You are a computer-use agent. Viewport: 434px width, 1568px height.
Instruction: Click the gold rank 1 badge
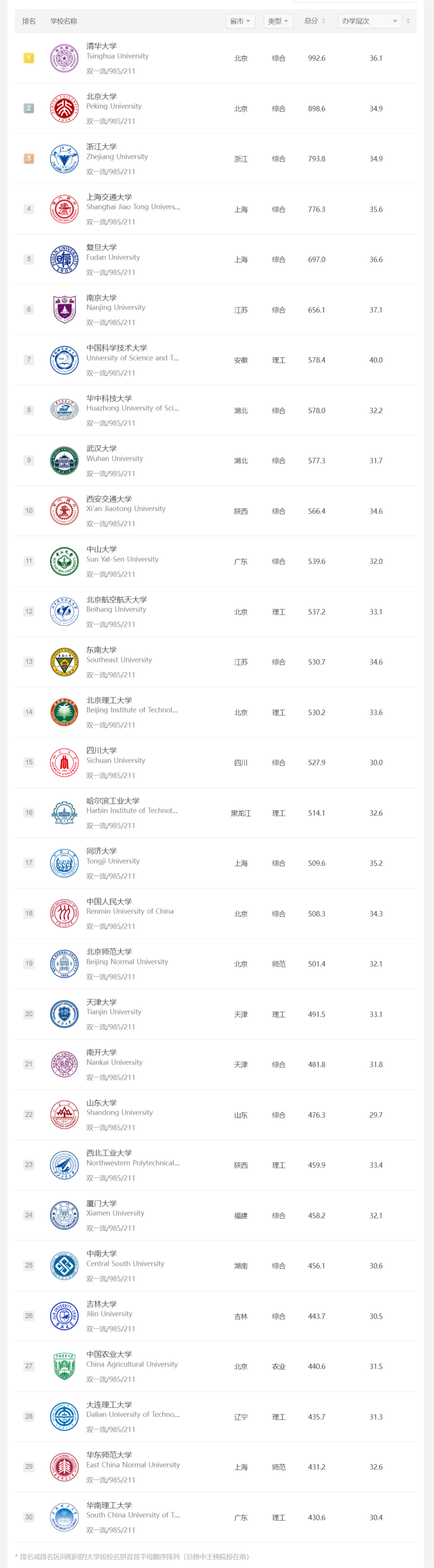coord(29,58)
